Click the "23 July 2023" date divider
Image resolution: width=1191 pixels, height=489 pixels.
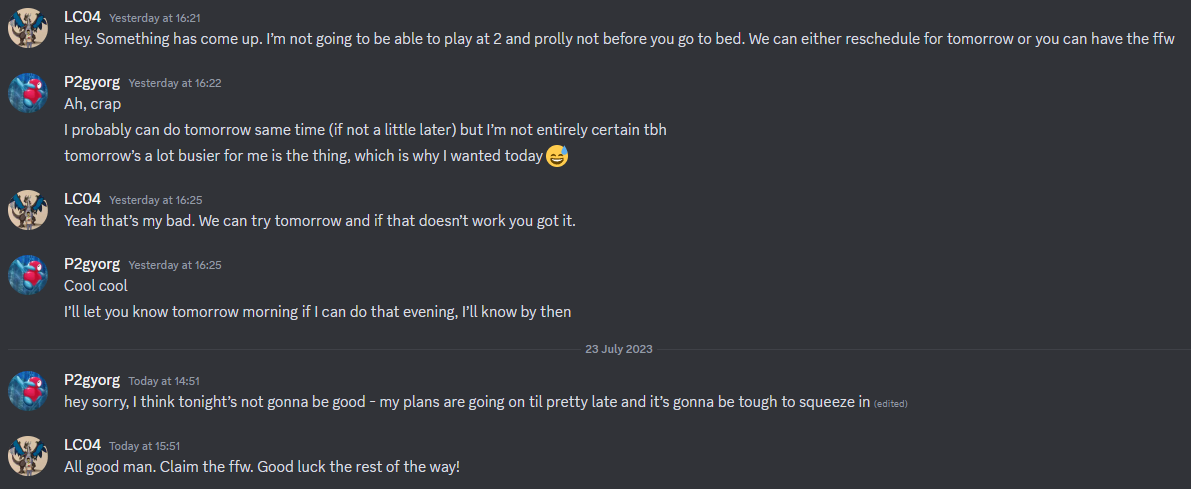tap(619, 349)
